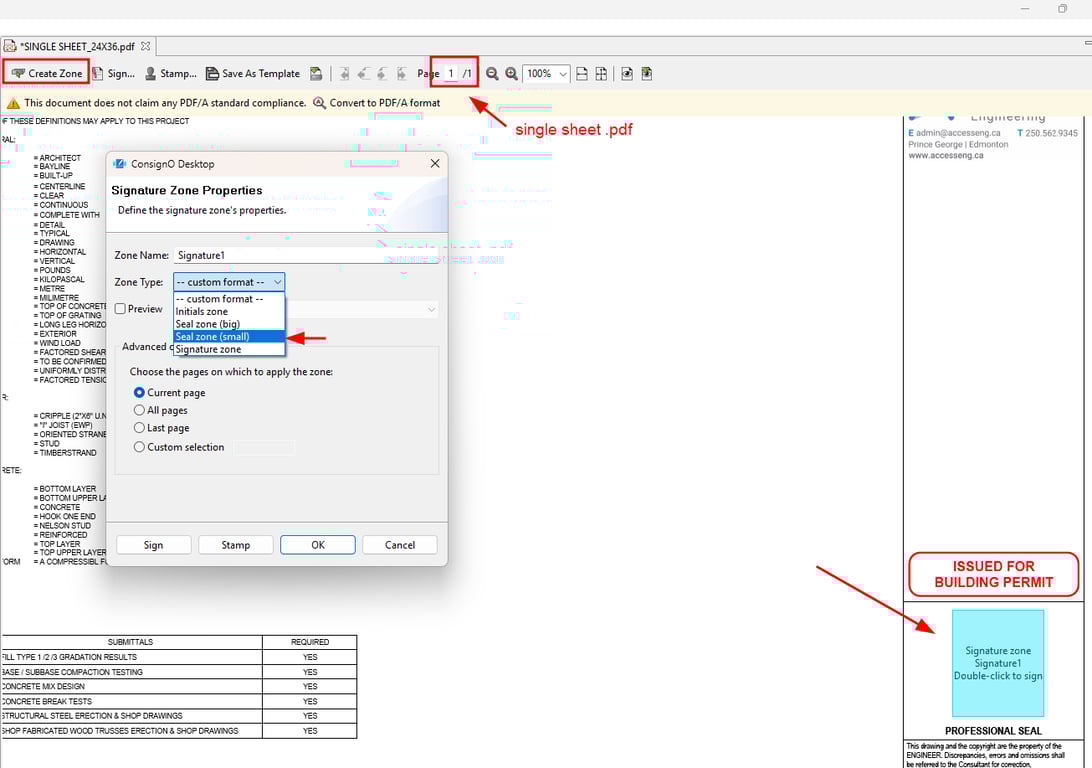Click the Zone Name text field
Viewport: 1092px width, 768px height.
[305, 255]
